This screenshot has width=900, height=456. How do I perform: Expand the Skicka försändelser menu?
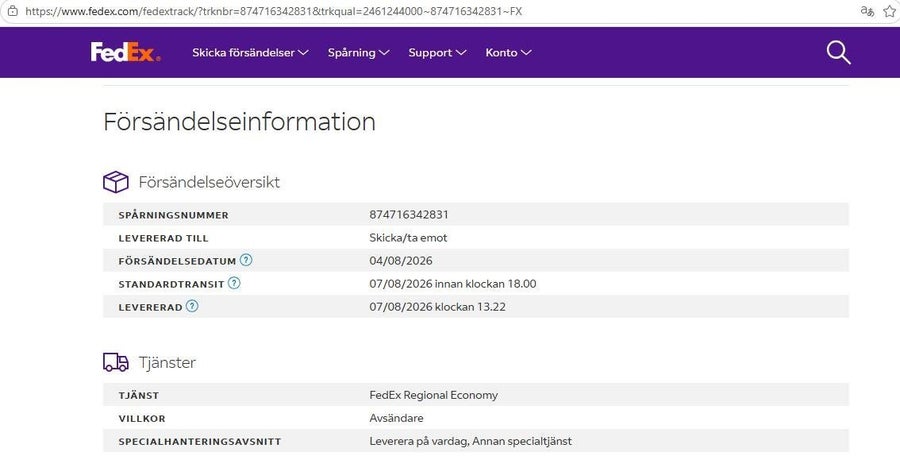(x=250, y=53)
